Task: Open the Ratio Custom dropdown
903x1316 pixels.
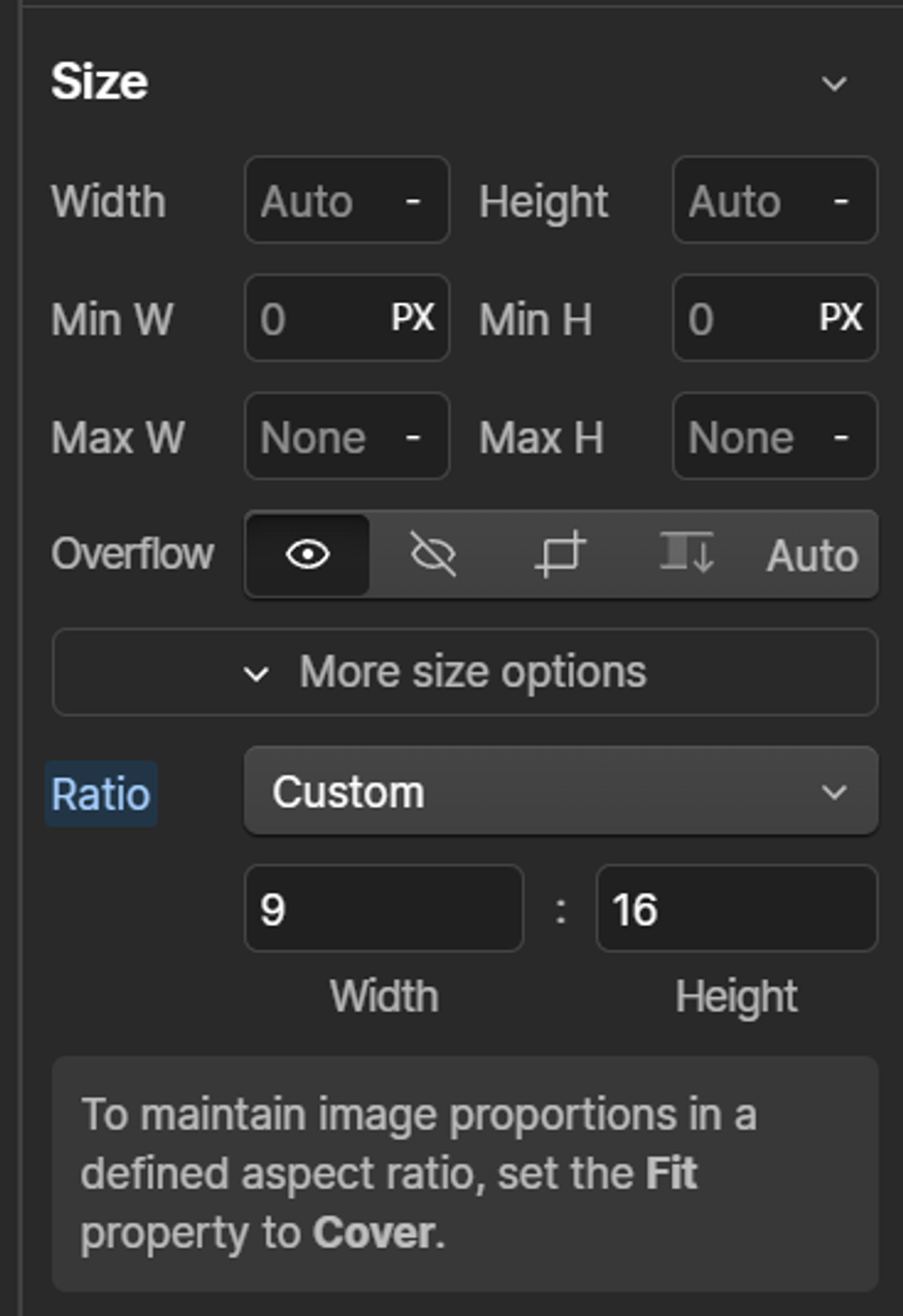Action: 561,791
